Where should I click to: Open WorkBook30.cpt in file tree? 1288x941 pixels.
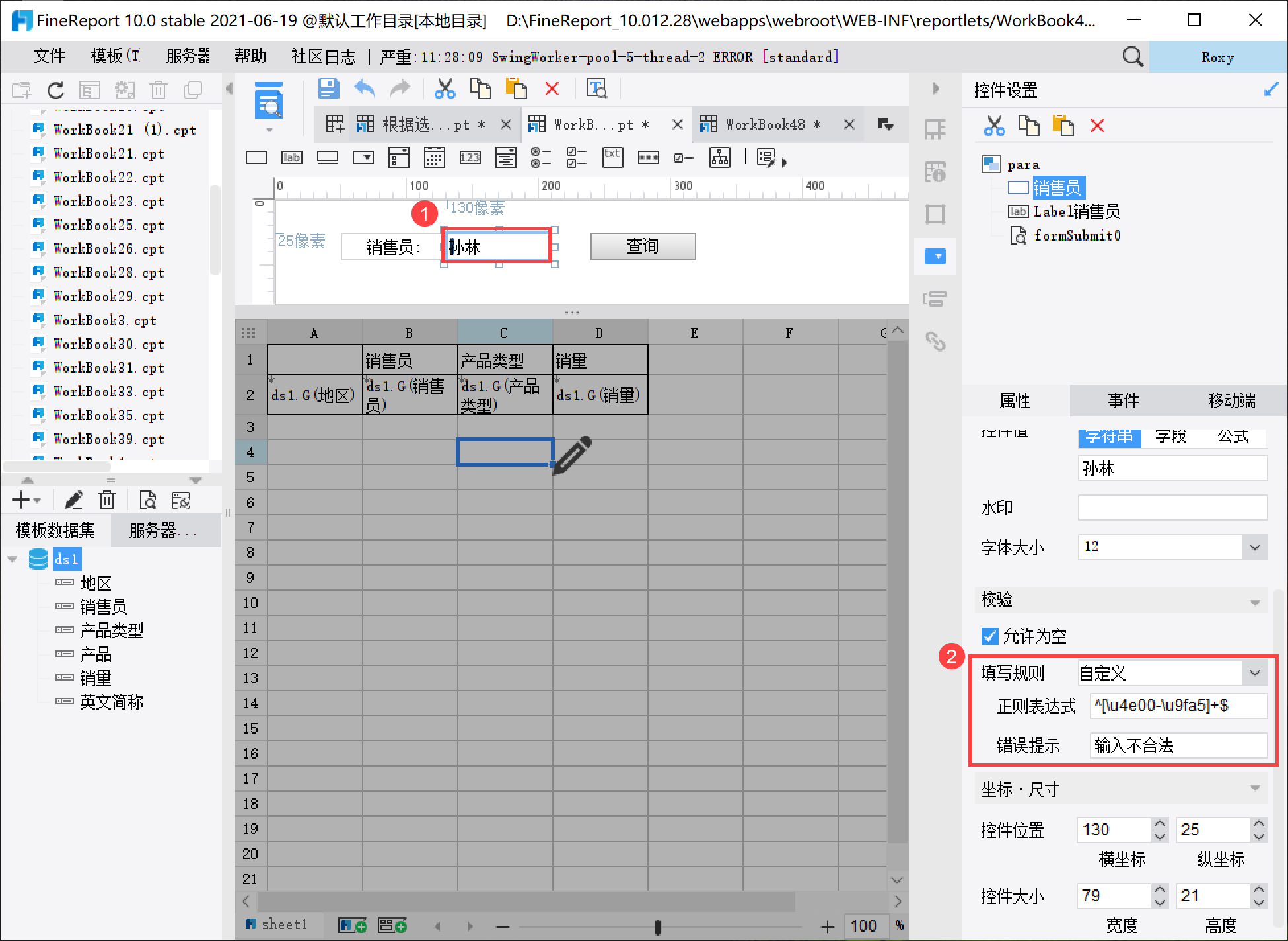[108, 344]
